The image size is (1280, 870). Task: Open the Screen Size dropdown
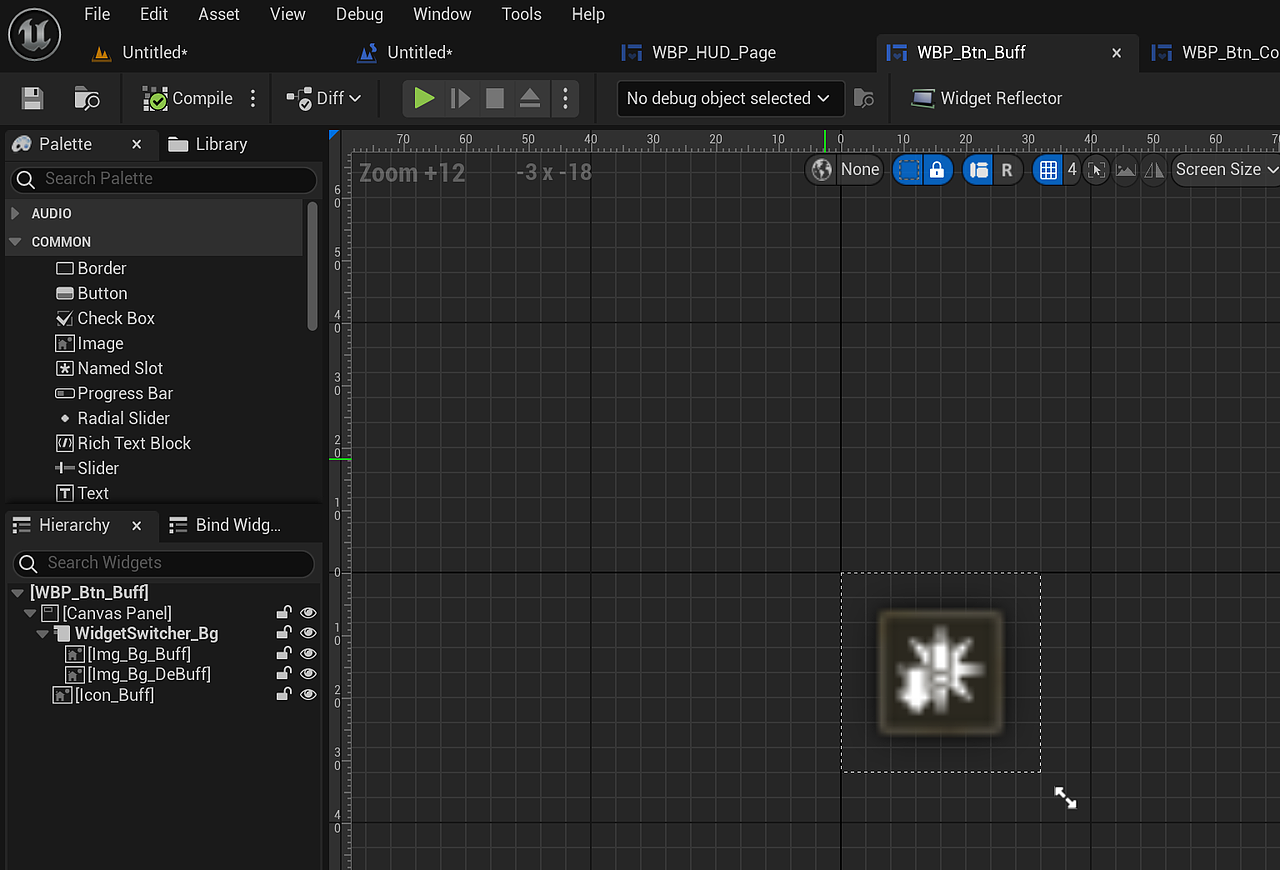1226,170
